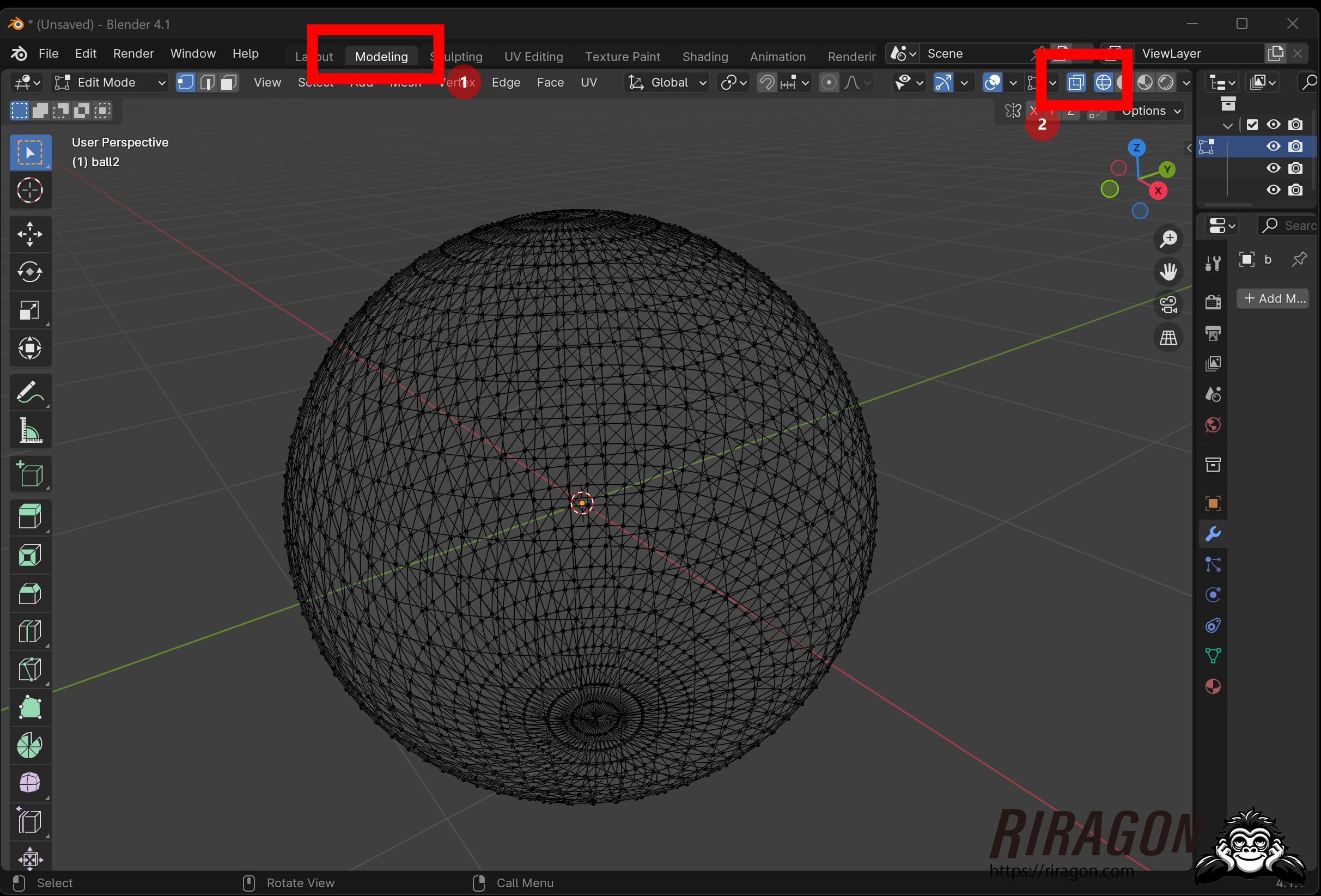Click the Add Modifier button
The height and width of the screenshot is (896, 1321).
[x=1274, y=298]
